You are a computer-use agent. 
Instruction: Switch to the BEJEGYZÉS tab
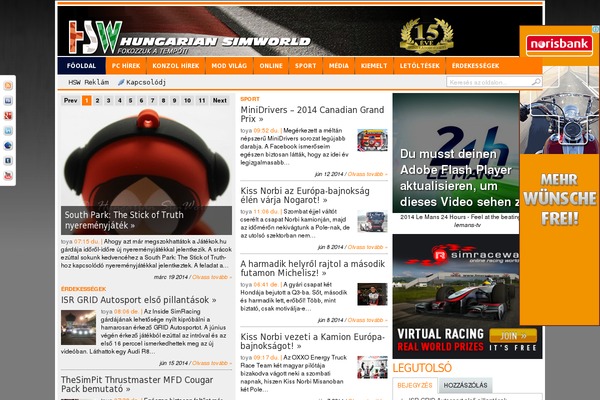point(415,385)
